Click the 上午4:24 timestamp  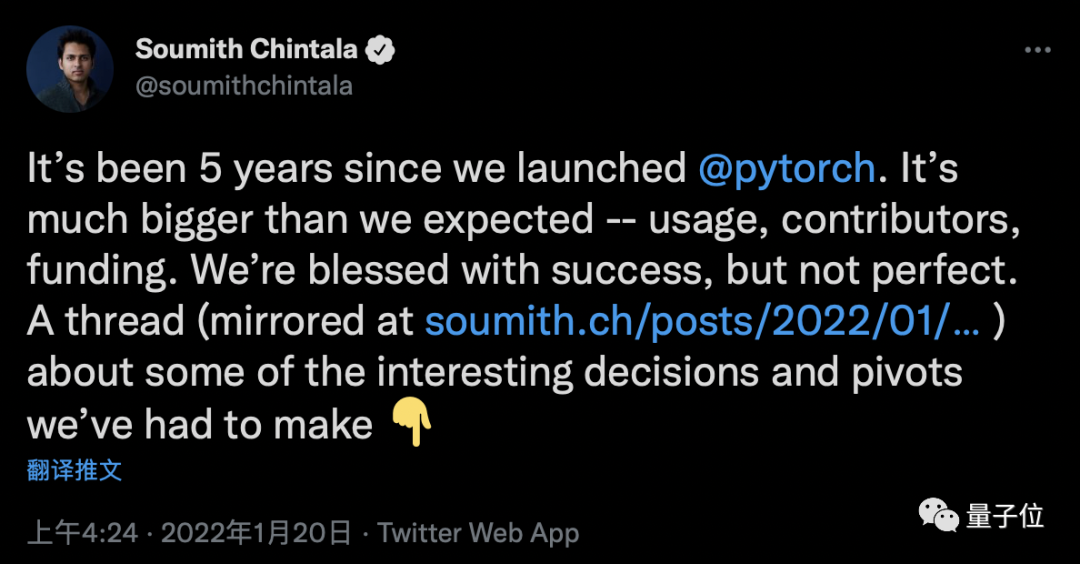click(82, 533)
